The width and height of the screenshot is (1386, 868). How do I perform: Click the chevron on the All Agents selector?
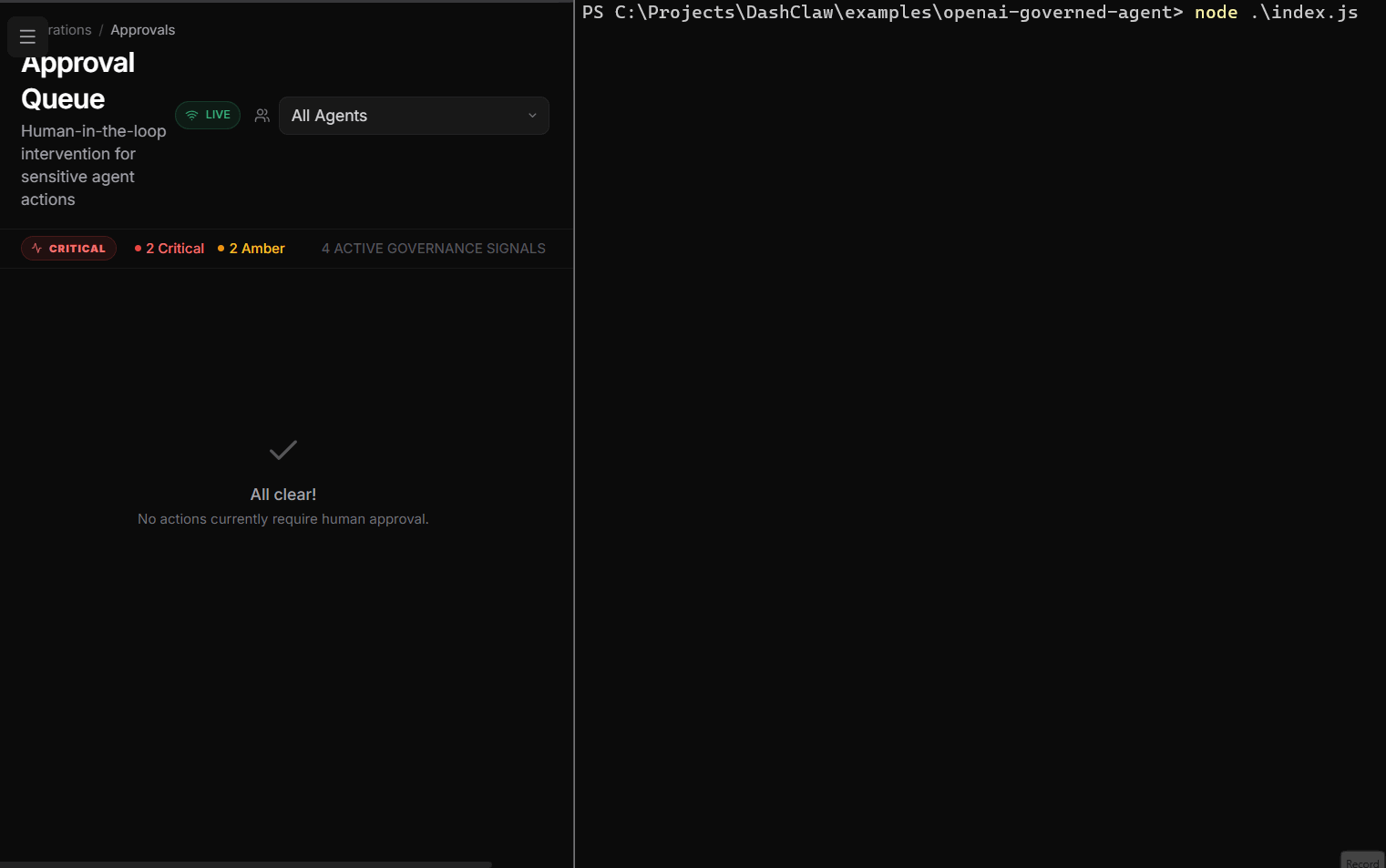532,116
